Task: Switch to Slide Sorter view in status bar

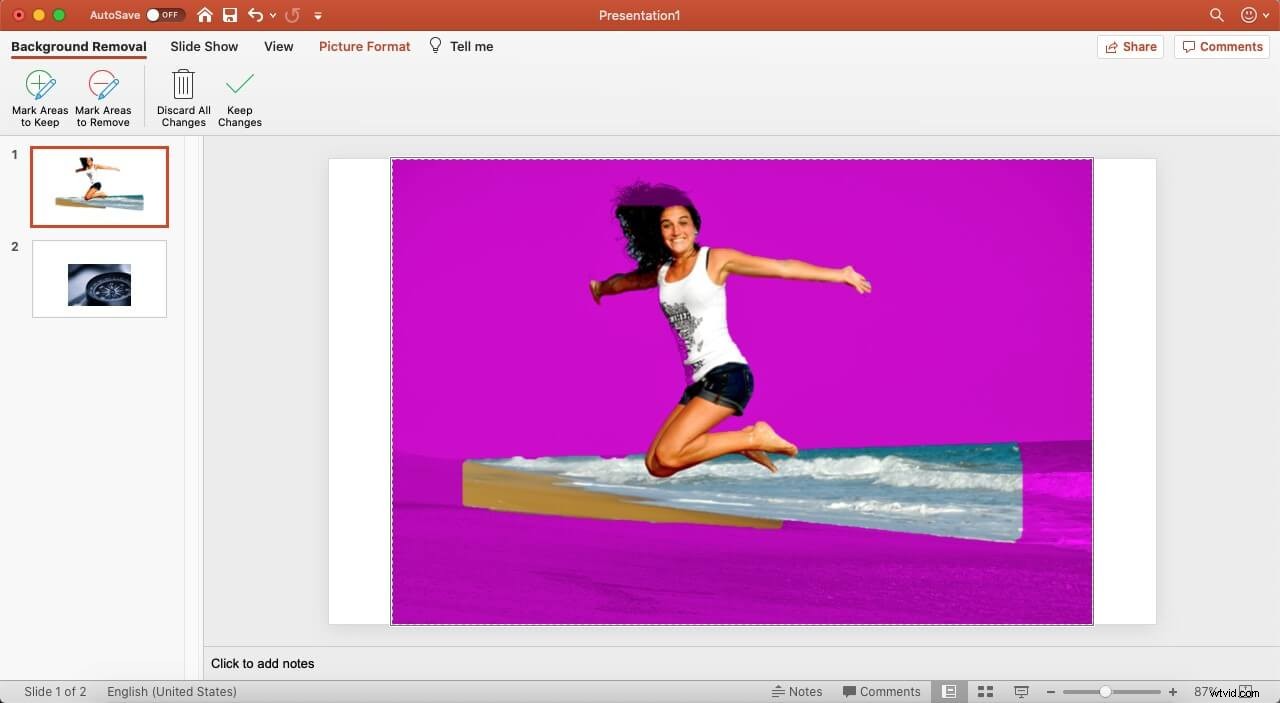Action: tap(985, 691)
